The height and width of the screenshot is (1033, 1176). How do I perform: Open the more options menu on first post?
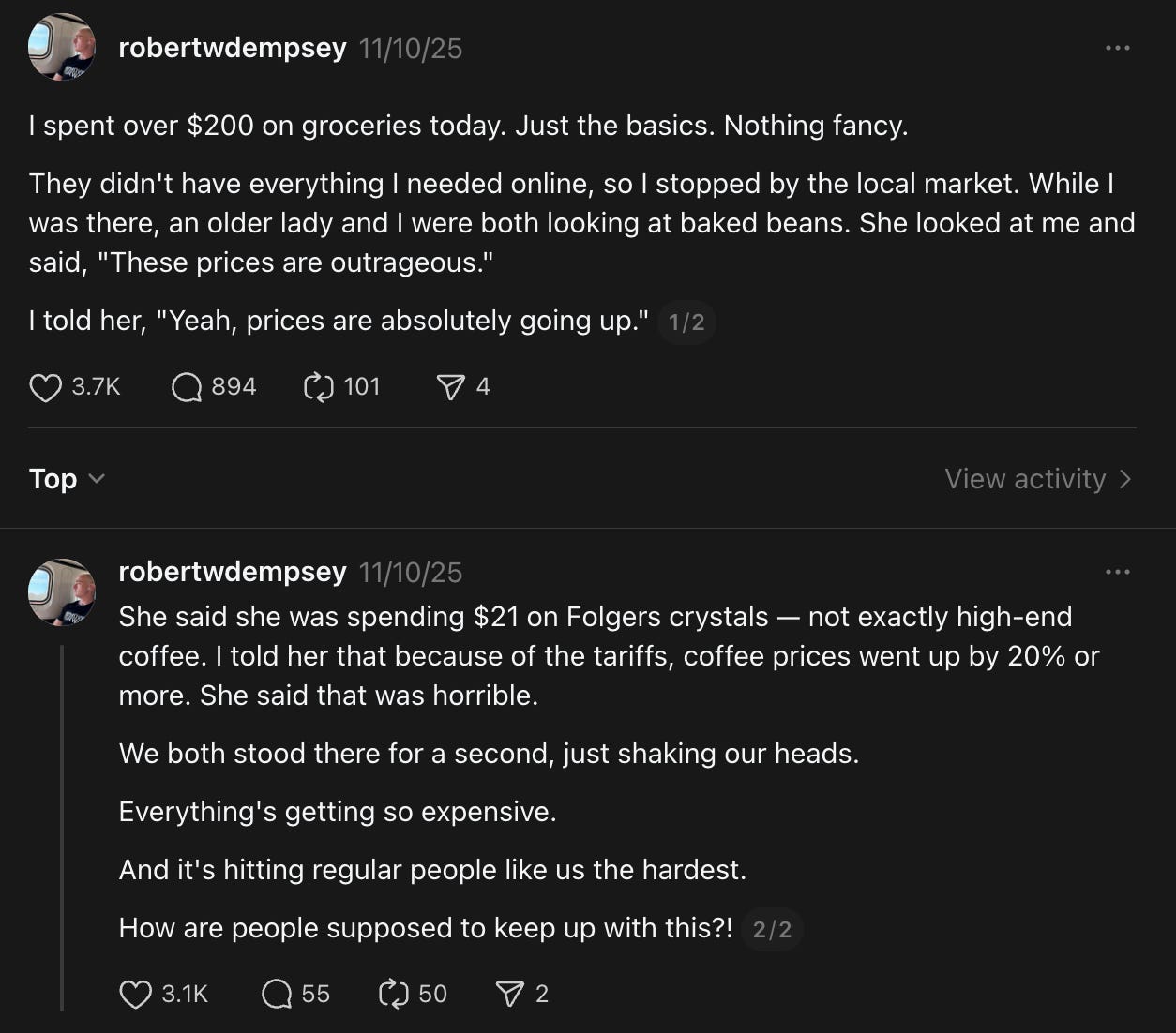[1117, 48]
